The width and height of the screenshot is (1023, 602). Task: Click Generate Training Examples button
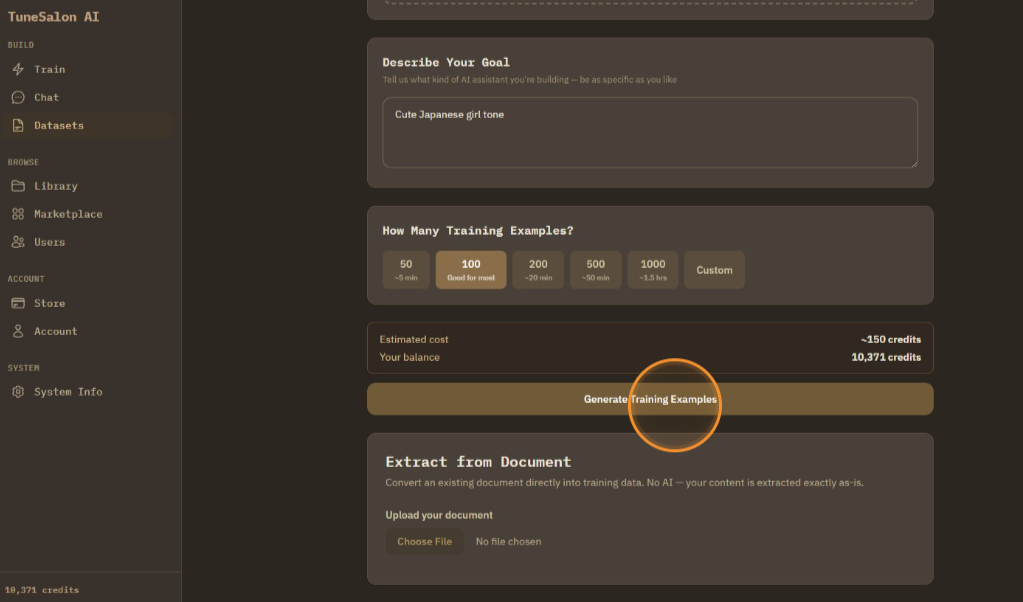[x=650, y=399]
